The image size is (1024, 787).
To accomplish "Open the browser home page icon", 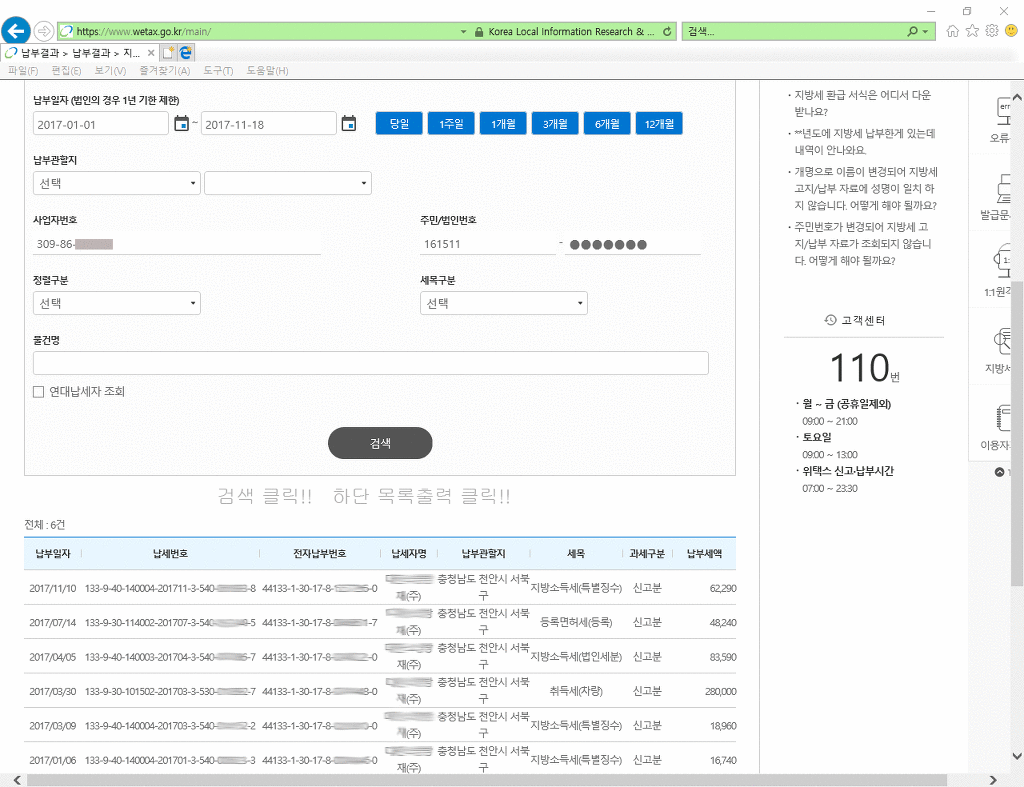I will 952,31.
